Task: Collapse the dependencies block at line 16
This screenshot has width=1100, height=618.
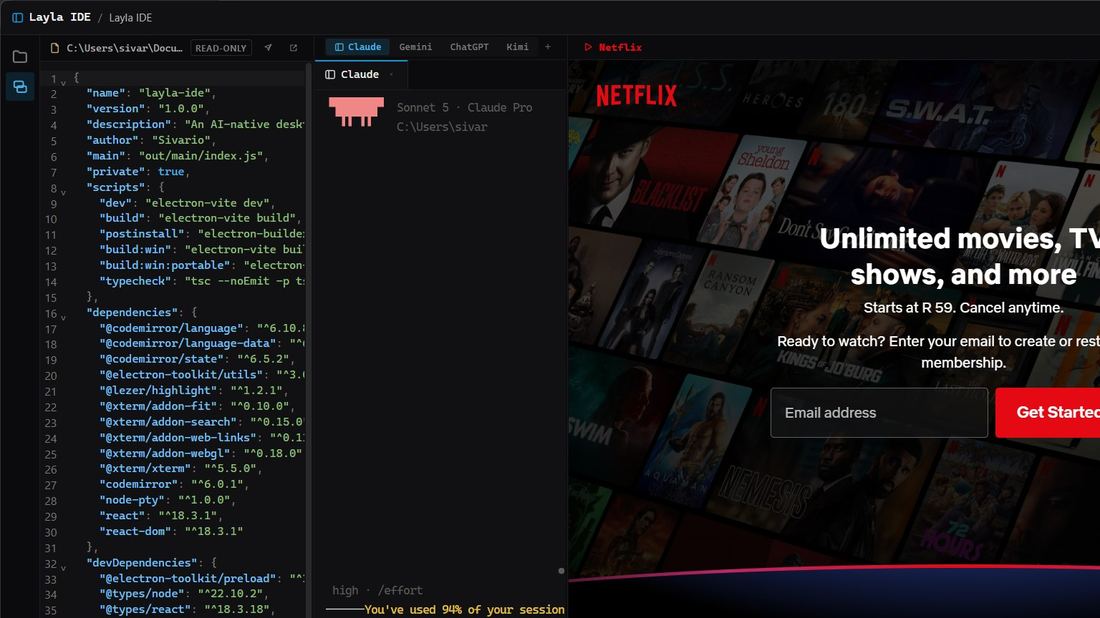Action: pos(63,317)
